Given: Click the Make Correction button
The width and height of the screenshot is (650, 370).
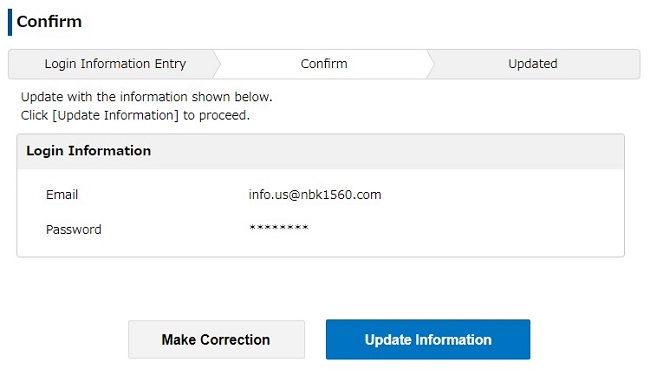Looking at the screenshot, I should click(x=216, y=339).
